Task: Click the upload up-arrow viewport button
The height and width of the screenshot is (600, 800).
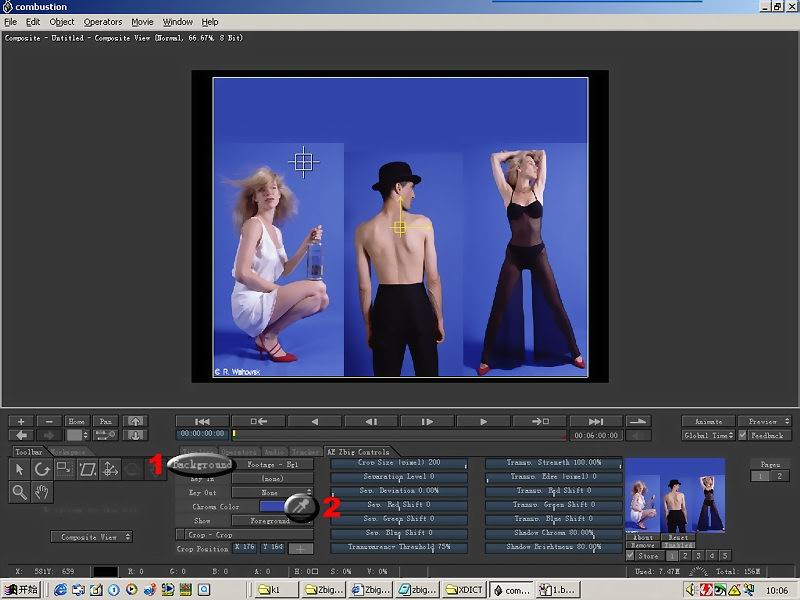Action: coord(135,421)
